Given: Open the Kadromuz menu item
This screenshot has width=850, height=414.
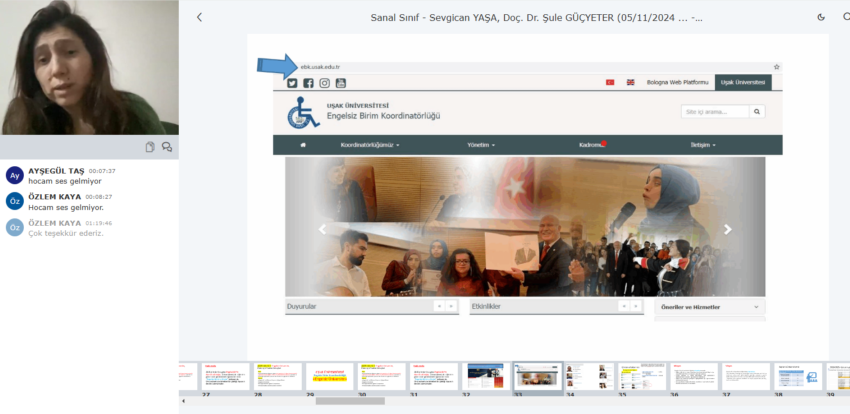Looking at the screenshot, I should (x=591, y=145).
